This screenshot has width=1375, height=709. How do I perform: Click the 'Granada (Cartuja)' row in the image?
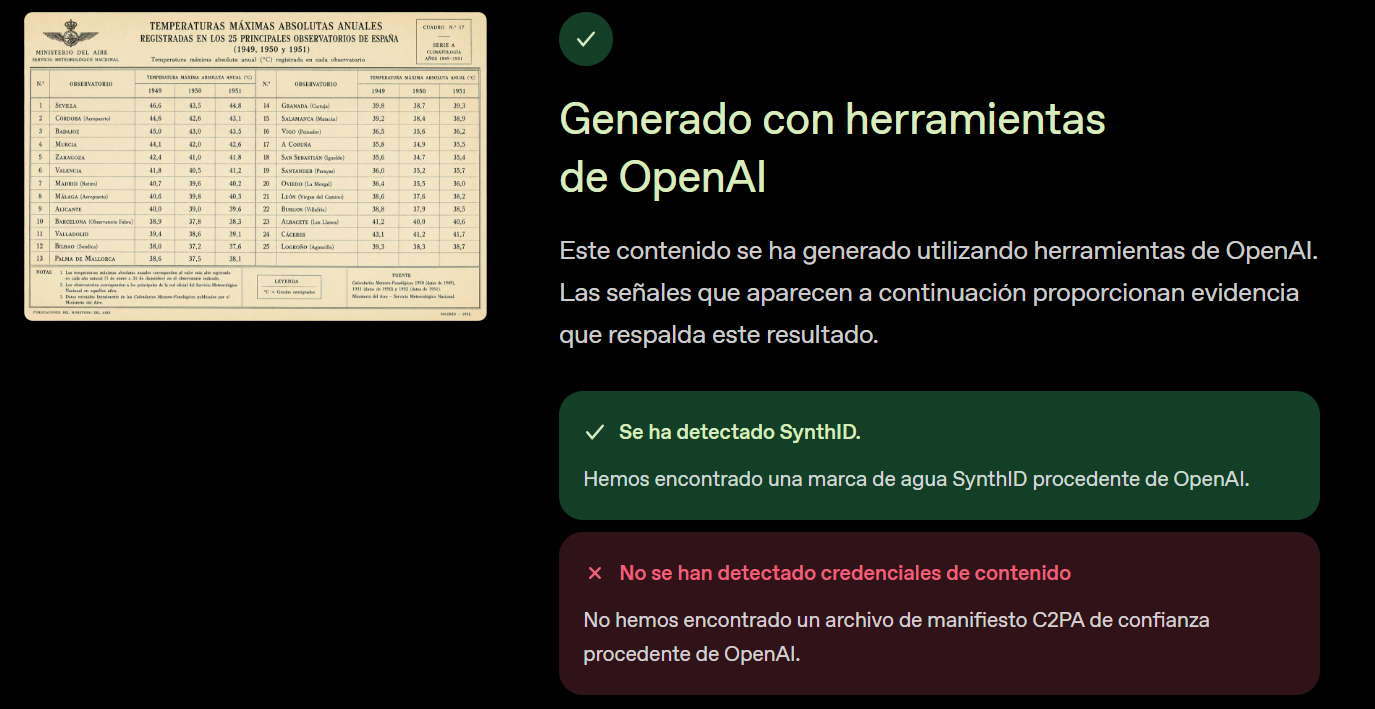click(x=368, y=105)
